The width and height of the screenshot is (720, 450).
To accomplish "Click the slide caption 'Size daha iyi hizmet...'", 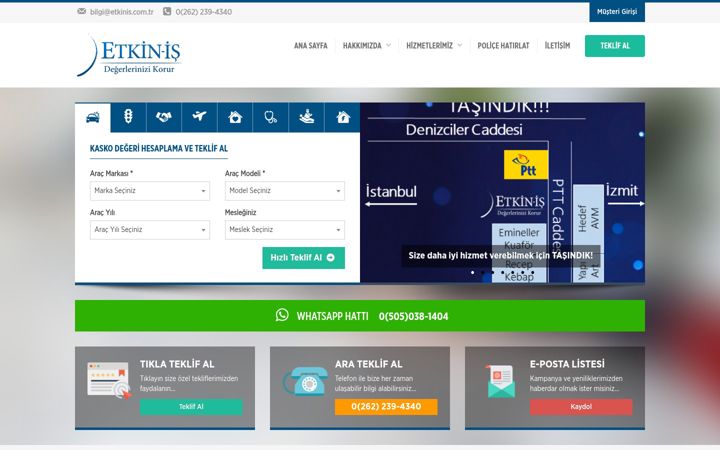I will 501,255.
